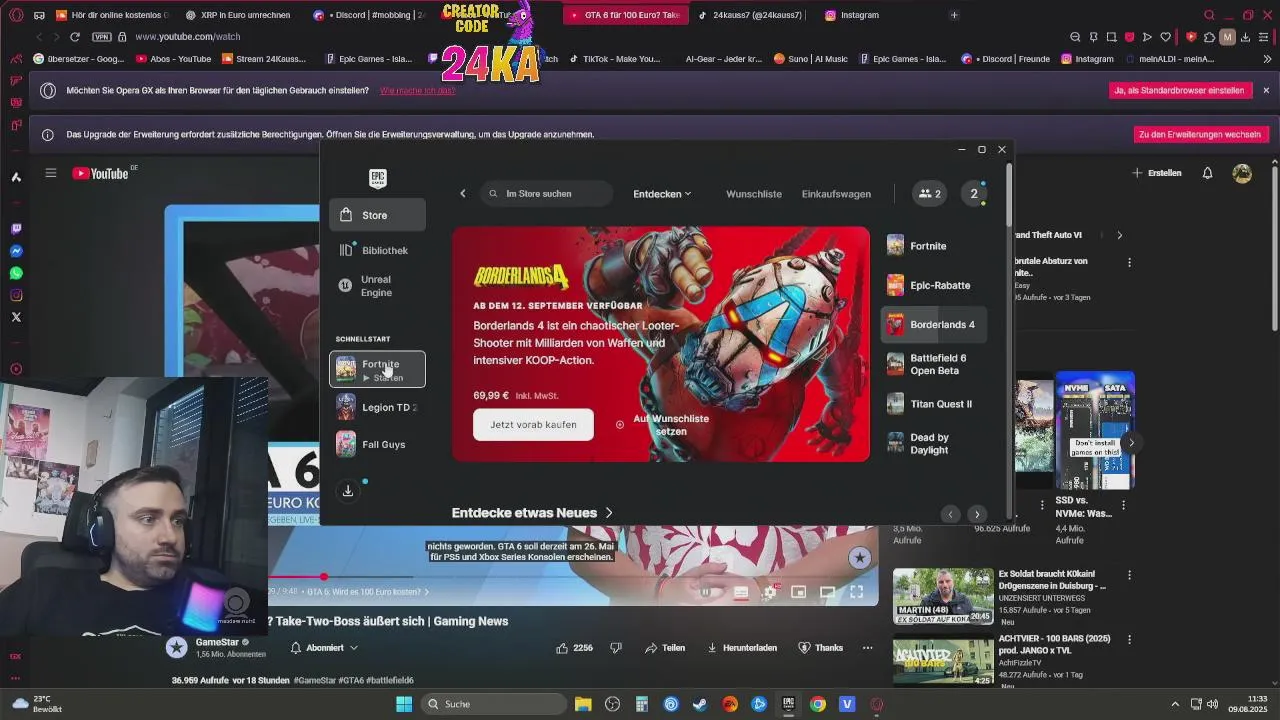The image size is (1280, 720).
Task: Open the Bibliothek section in Epic launcher
Action: [x=377, y=250]
